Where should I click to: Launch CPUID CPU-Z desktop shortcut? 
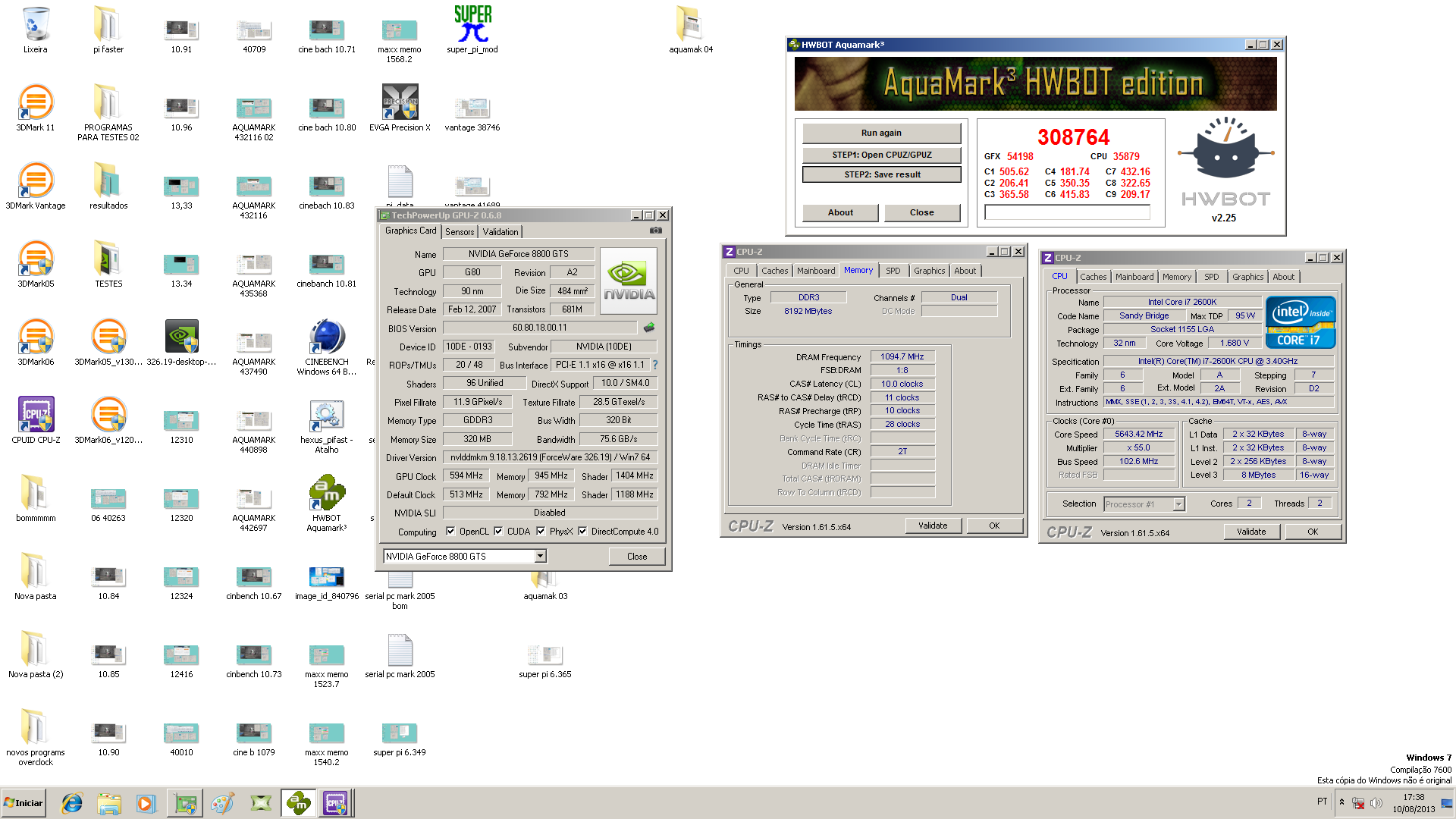click(36, 415)
